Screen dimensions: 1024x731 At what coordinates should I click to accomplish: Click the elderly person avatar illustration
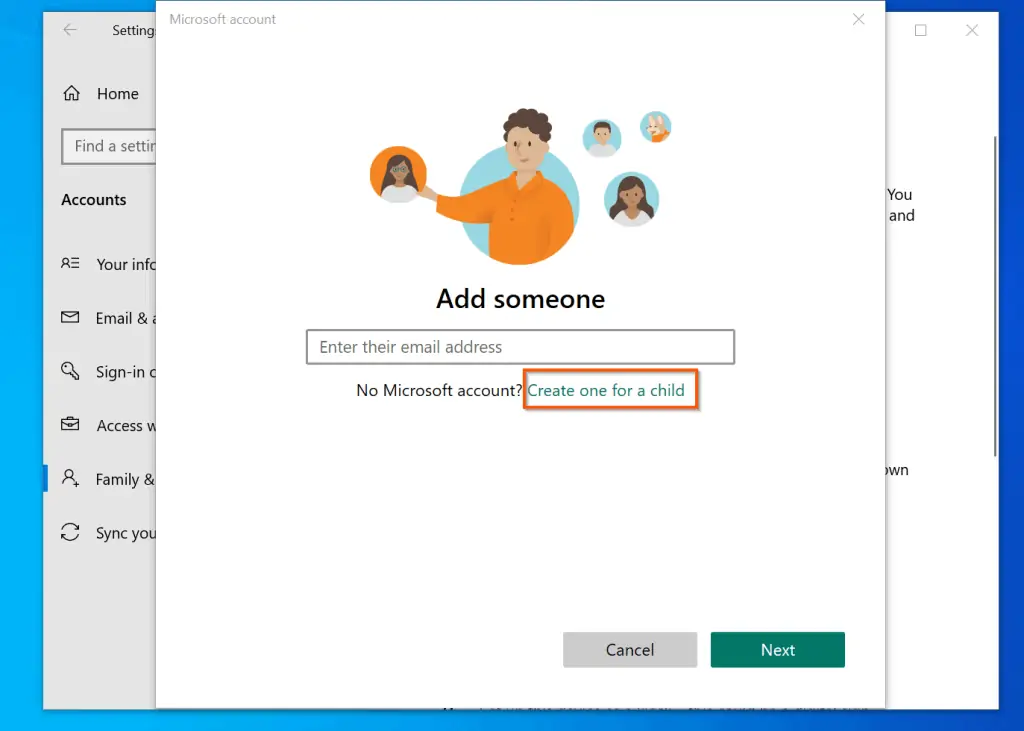click(655, 127)
